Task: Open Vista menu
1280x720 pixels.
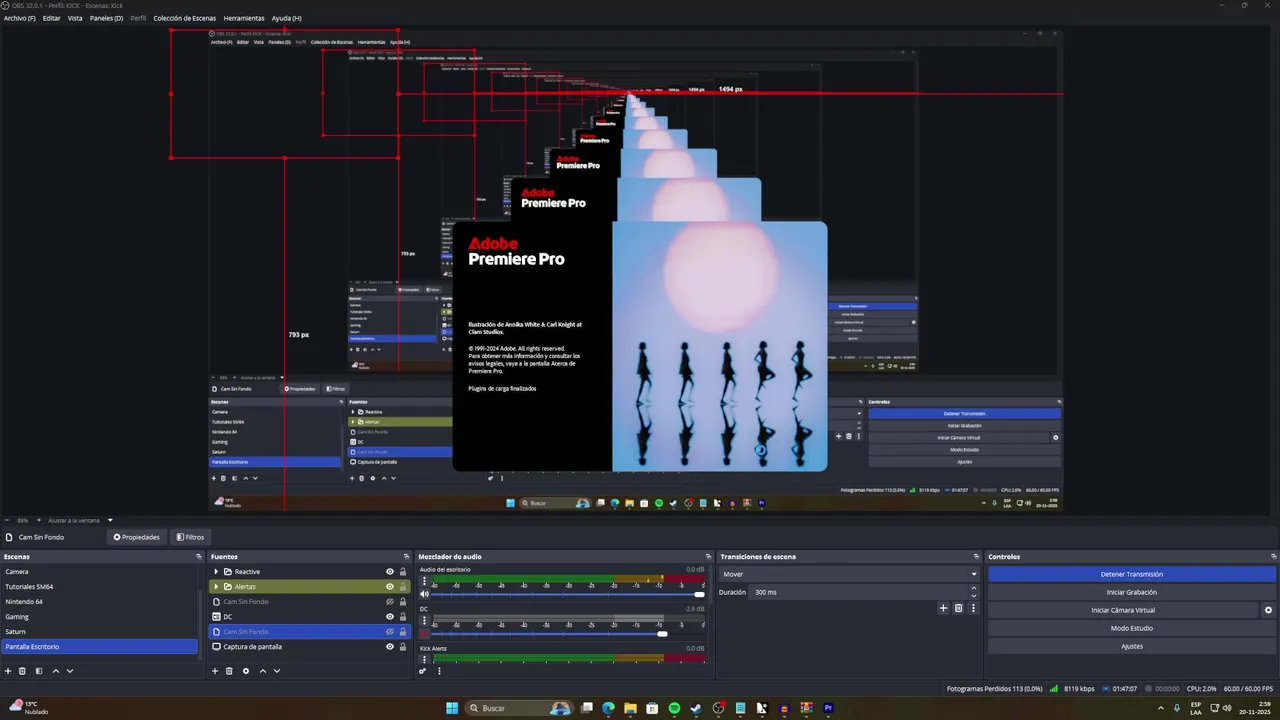Action: tap(75, 18)
